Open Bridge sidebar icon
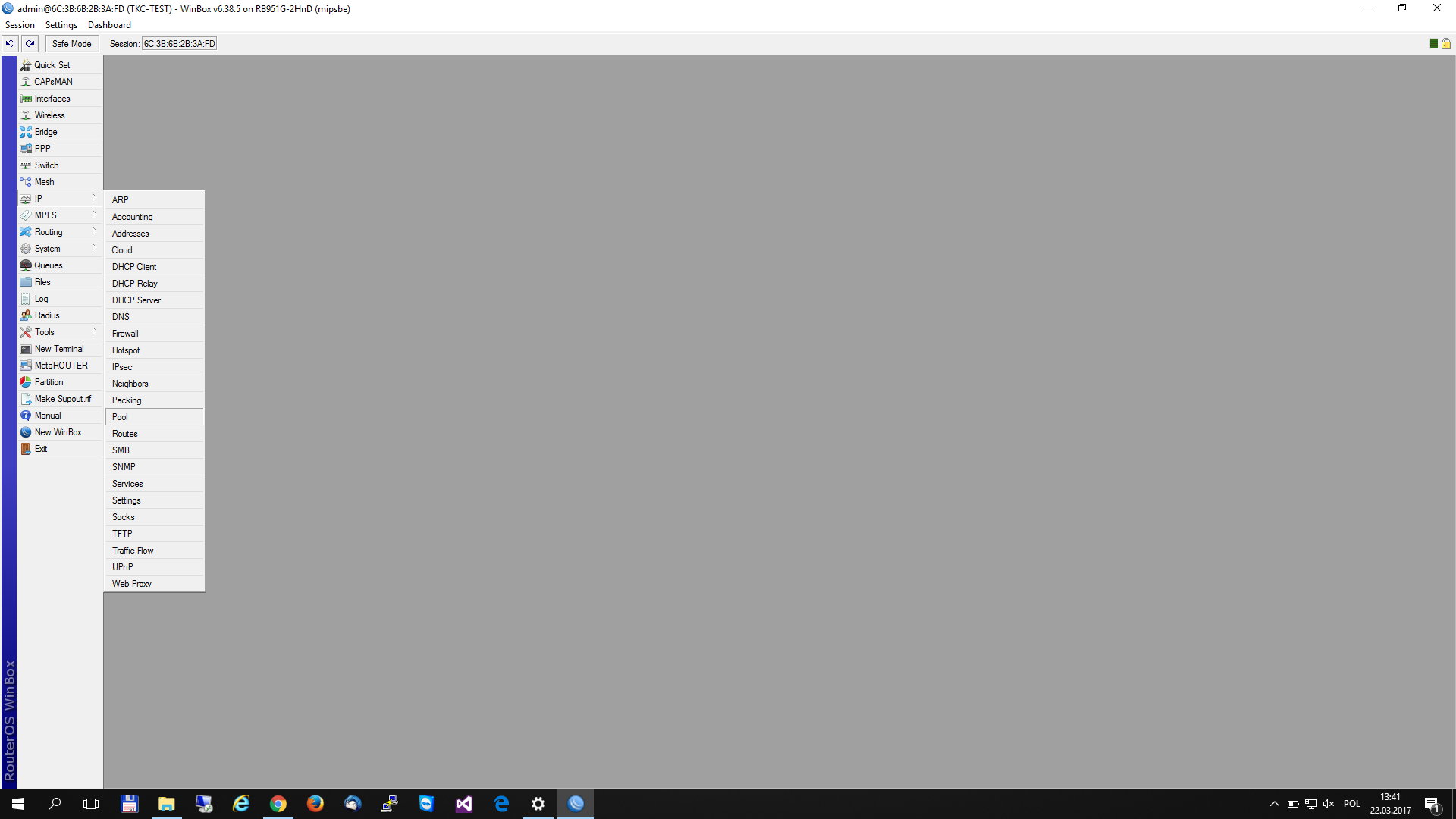 (26, 132)
